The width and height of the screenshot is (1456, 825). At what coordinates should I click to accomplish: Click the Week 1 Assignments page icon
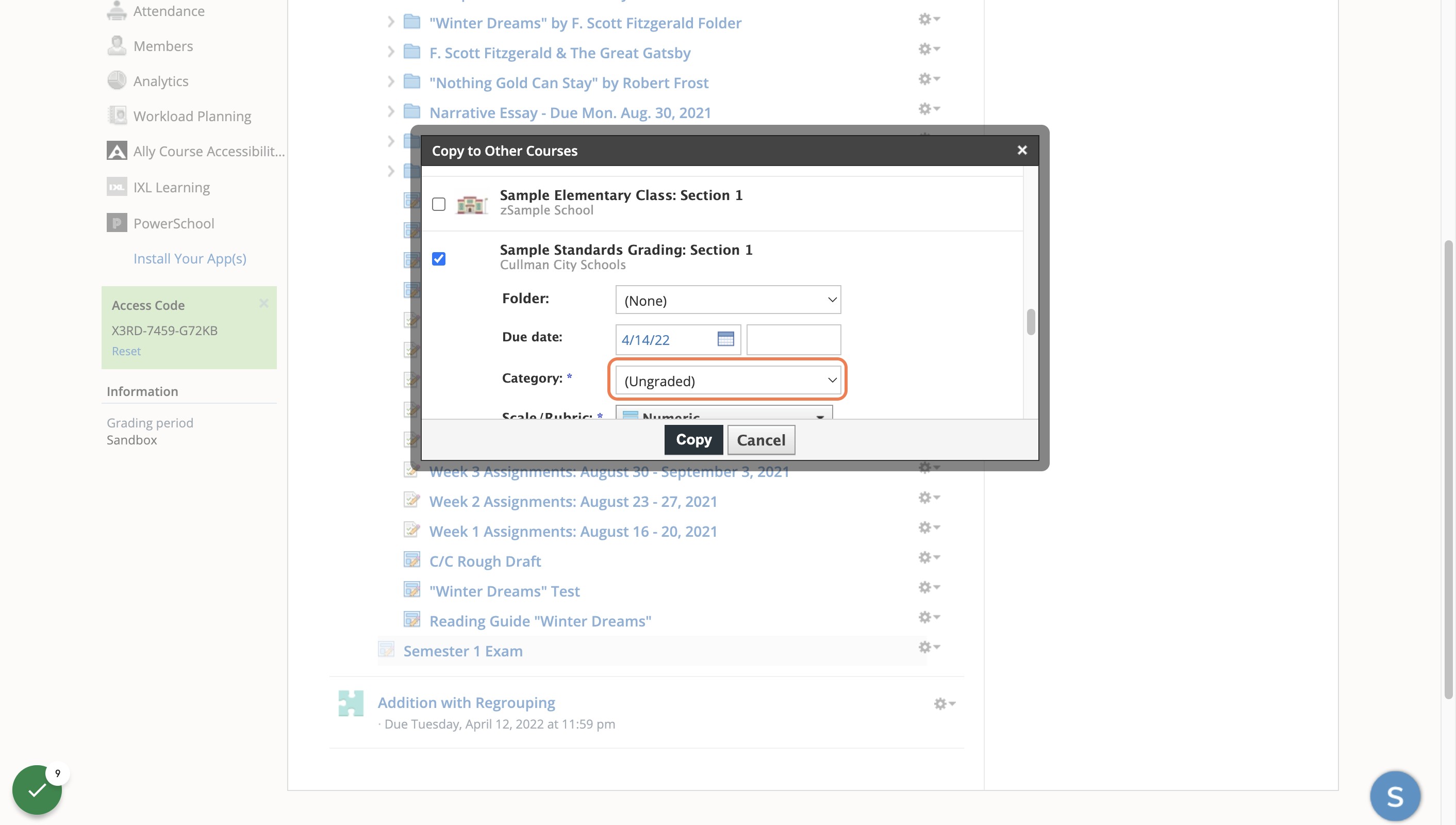tap(412, 530)
